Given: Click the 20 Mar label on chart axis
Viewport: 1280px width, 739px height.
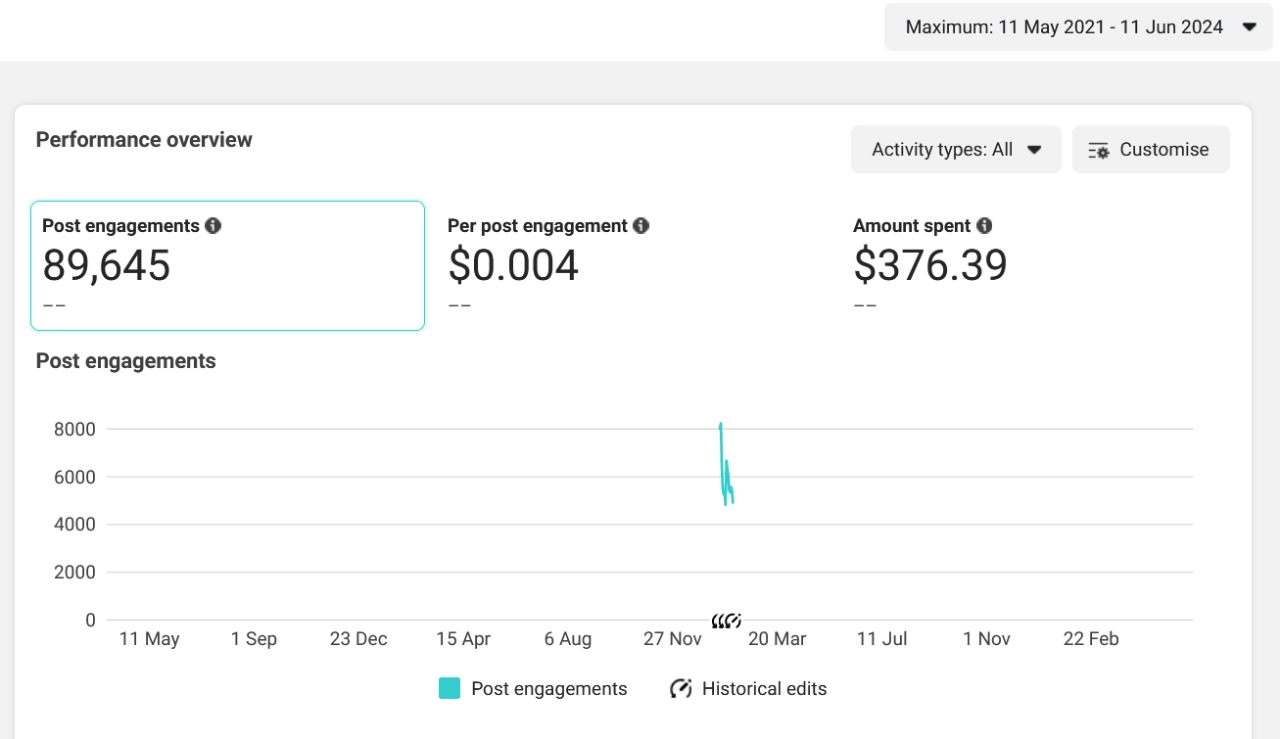Looking at the screenshot, I should point(777,639).
